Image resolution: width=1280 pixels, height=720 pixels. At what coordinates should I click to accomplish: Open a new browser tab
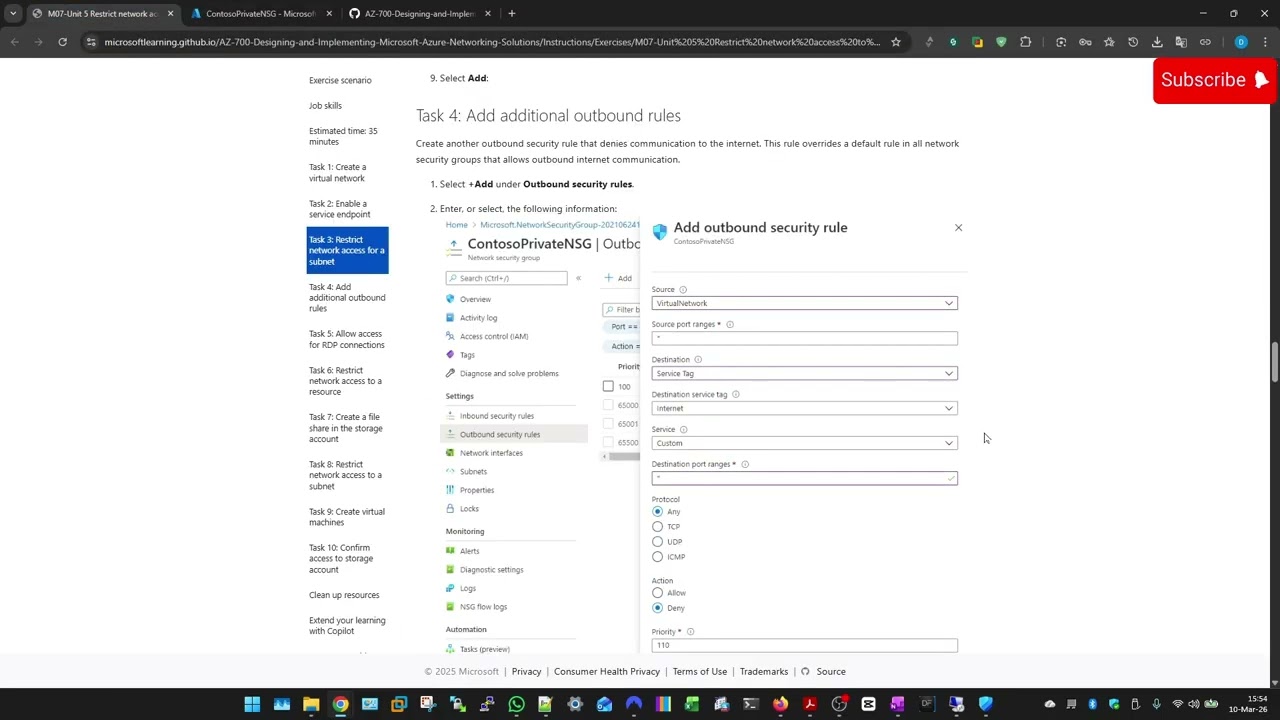pyautogui.click(x=511, y=14)
